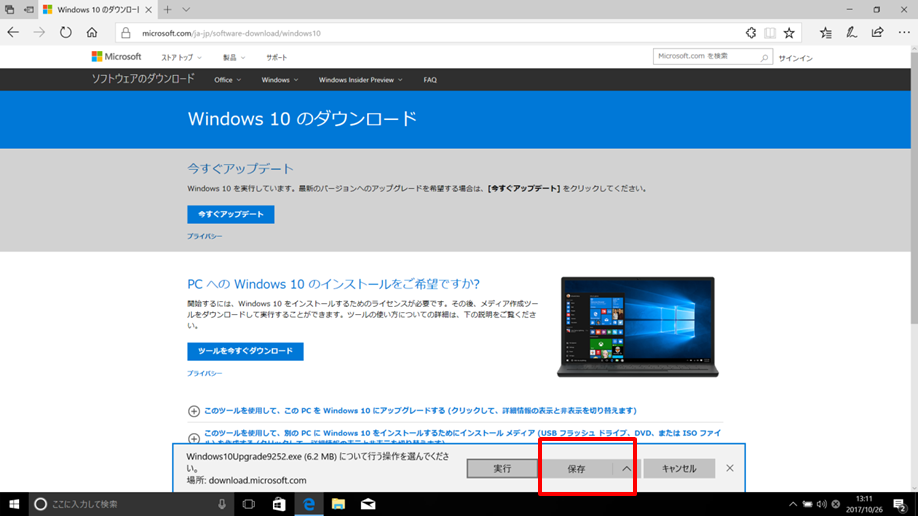Viewport: 918px width, 516px height.
Task: Click the Windows 10 laptop image
Action: coord(638,327)
